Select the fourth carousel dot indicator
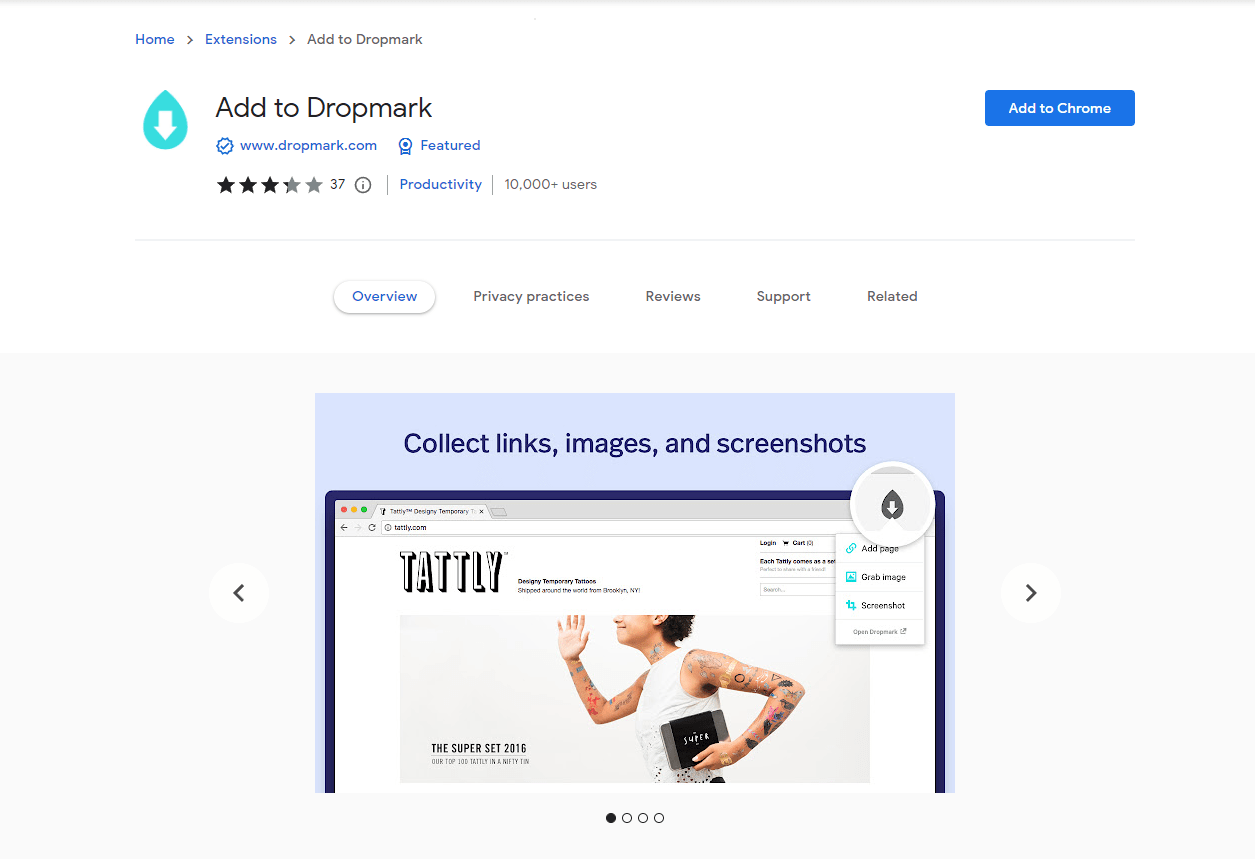Viewport: 1255px width, 859px height. (x=659, y=817)
